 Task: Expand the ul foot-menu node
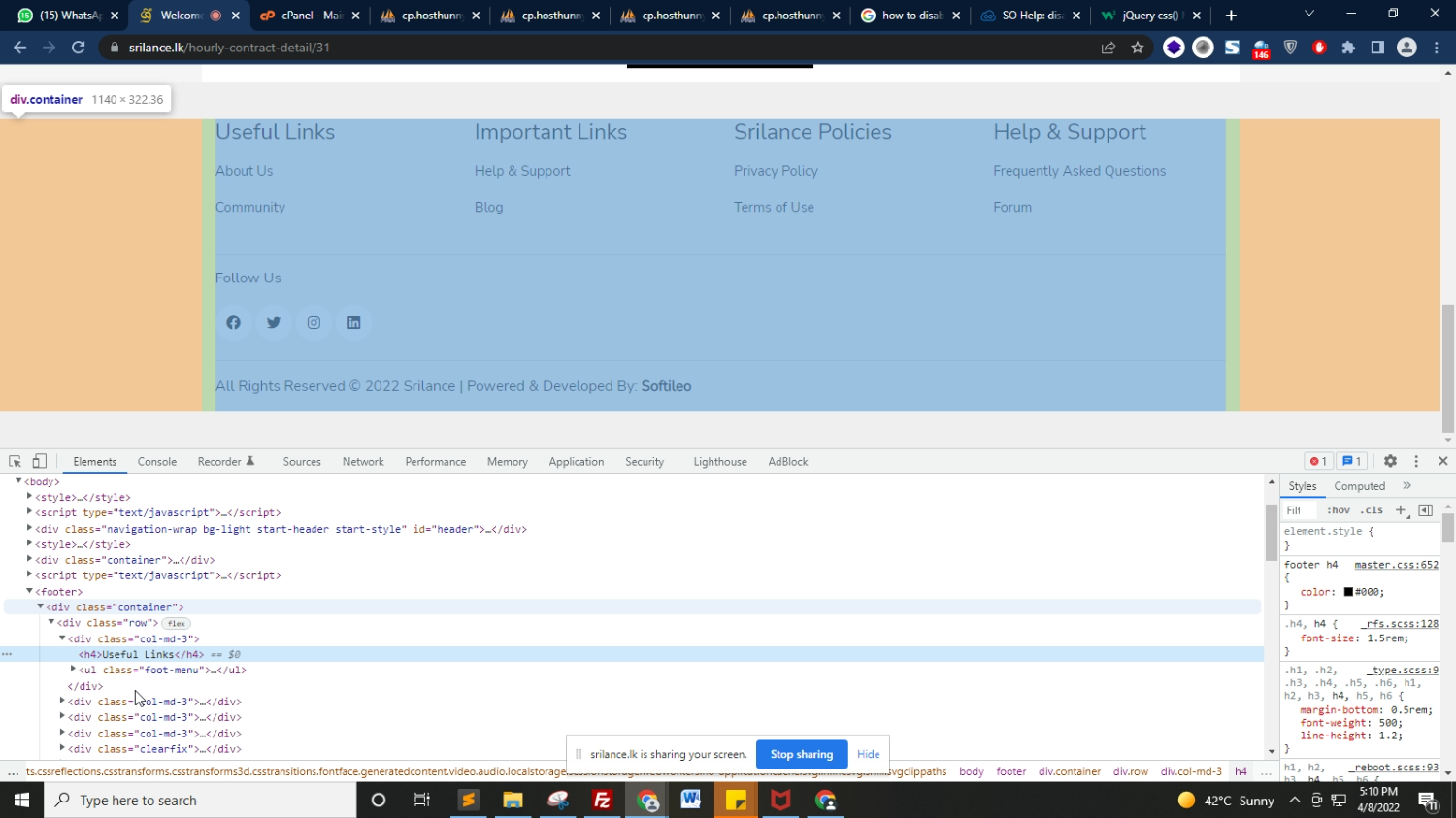(73, 670)
